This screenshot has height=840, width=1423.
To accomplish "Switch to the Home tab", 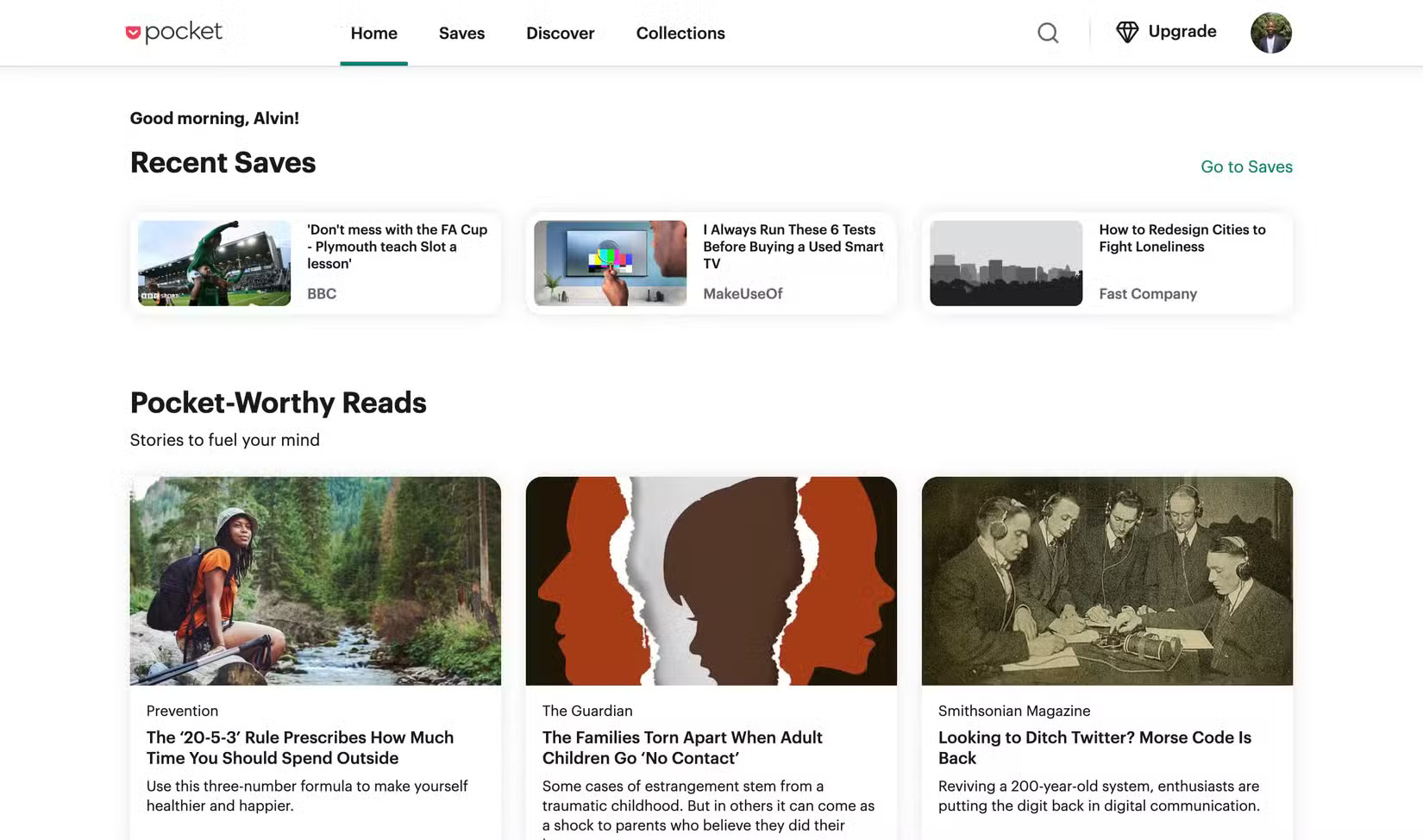I will coord(373,34).
